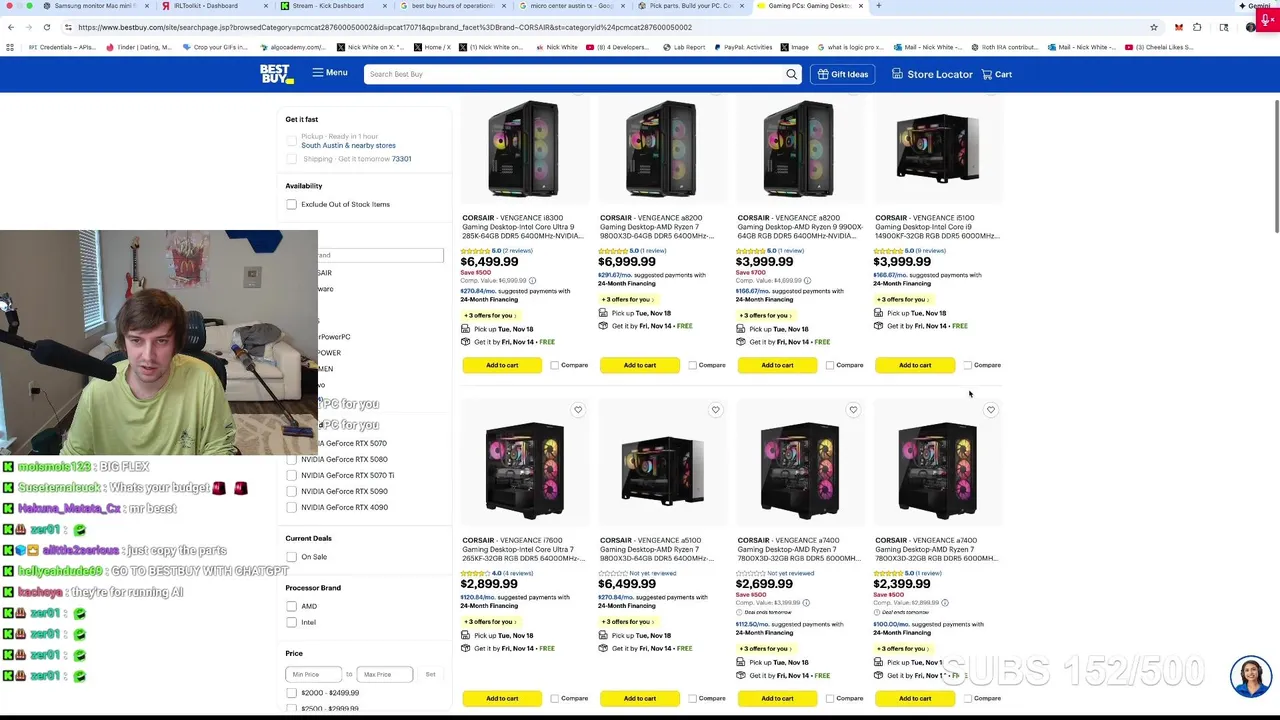Image resolution: width=1280 pixels, height=720 pixels.
Task: Click info icon next to Comp. Value $3,199.99
Action: pyautogui.click(x=806, y=603)
